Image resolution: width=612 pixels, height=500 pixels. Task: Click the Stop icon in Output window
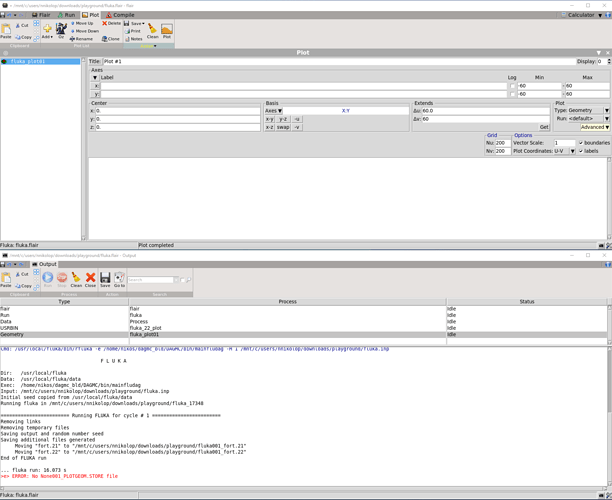pos(62,277)
